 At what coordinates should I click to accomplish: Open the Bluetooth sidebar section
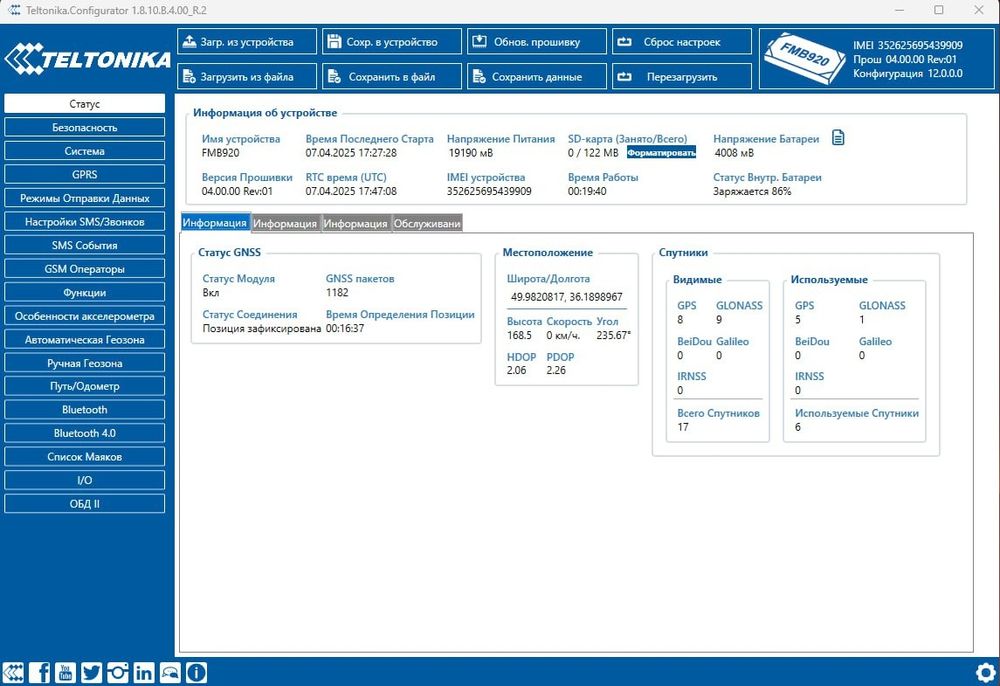(84, 409)
